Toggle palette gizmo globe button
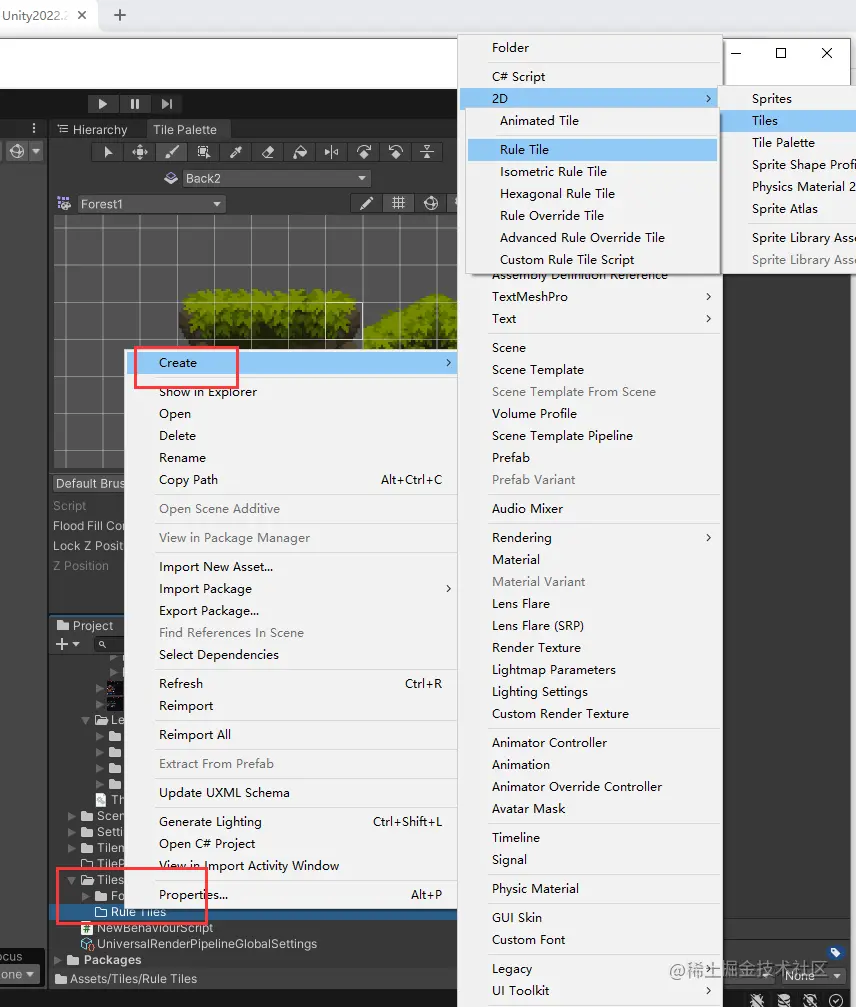 431,204
